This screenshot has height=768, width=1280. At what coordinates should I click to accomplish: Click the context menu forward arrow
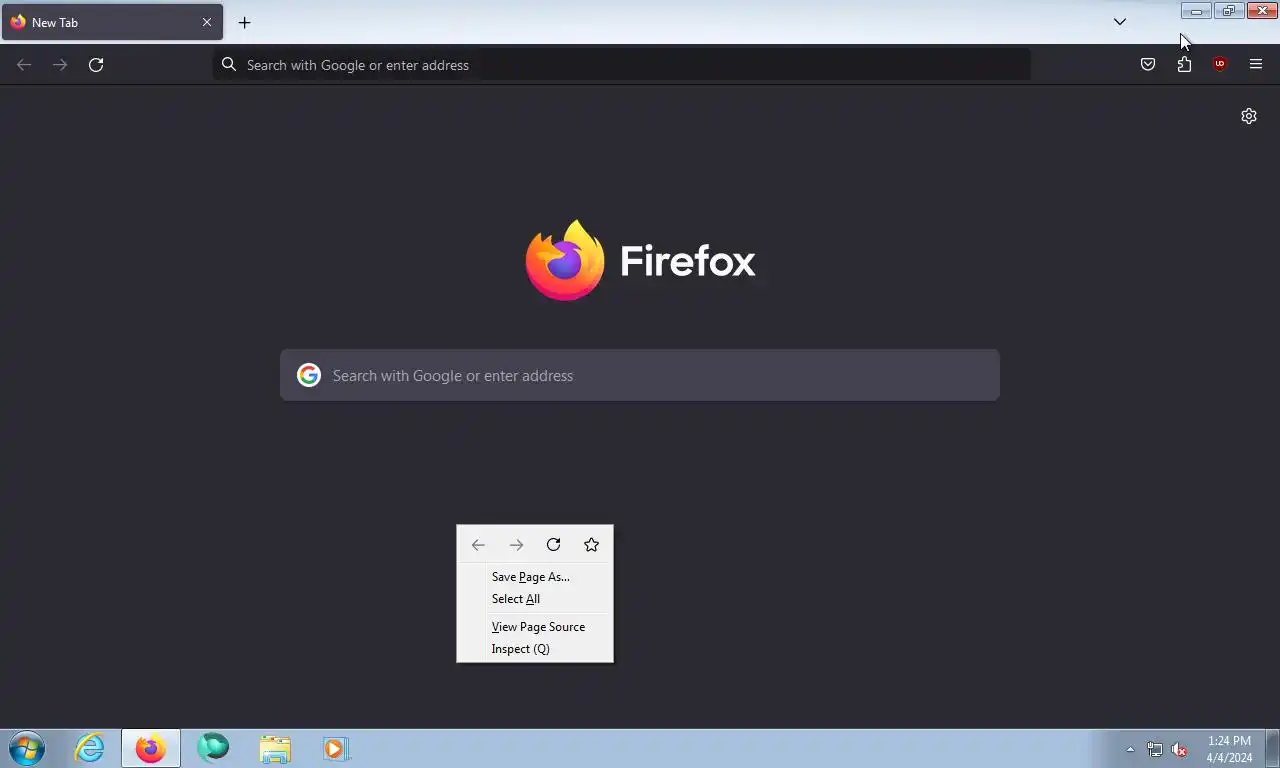(x=516, y=545)
